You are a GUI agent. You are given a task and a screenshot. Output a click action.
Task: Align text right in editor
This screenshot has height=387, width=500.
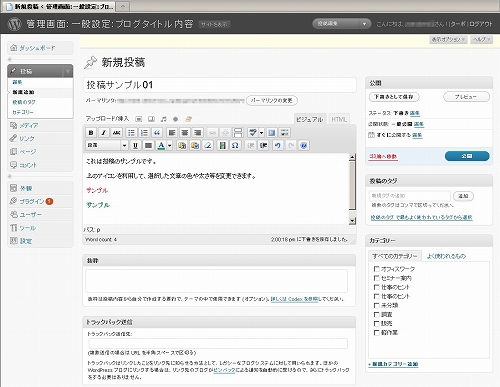pos(198,133)
